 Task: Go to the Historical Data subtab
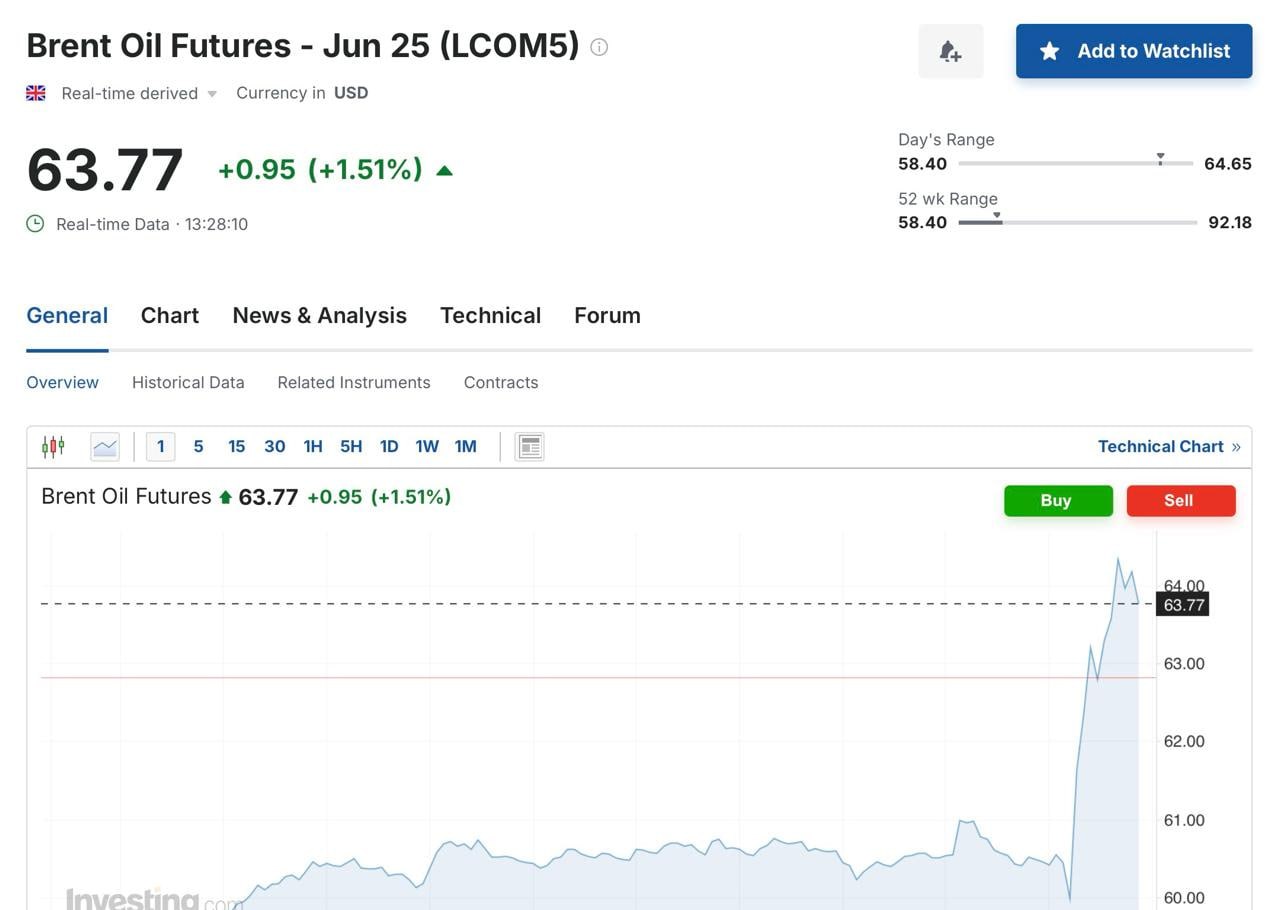click(188, 382)
